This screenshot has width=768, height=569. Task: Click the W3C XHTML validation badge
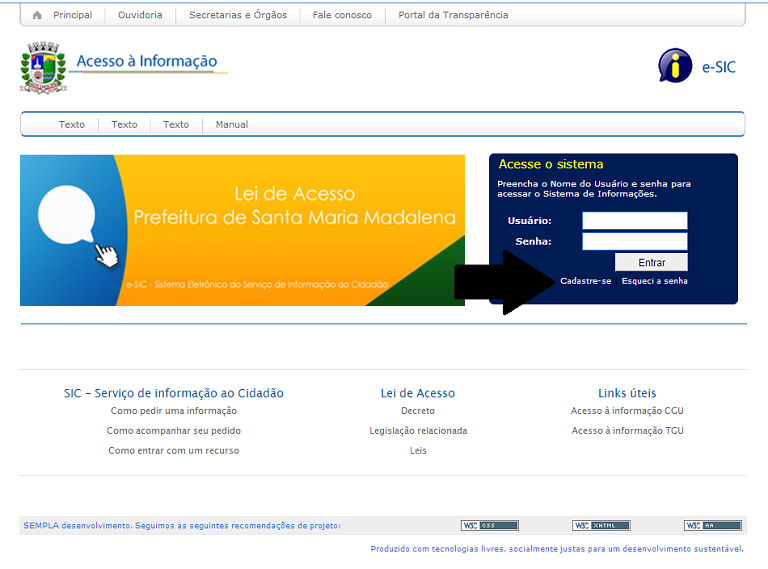point(601,525)
